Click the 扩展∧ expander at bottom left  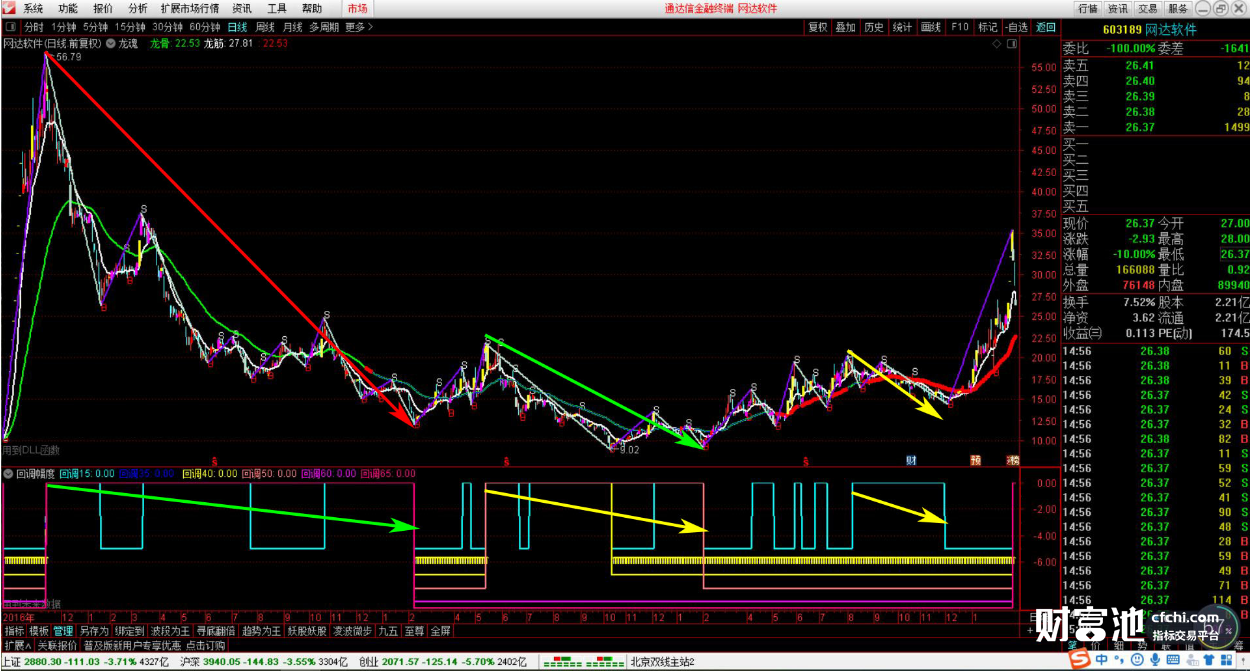tap(18, 645)
